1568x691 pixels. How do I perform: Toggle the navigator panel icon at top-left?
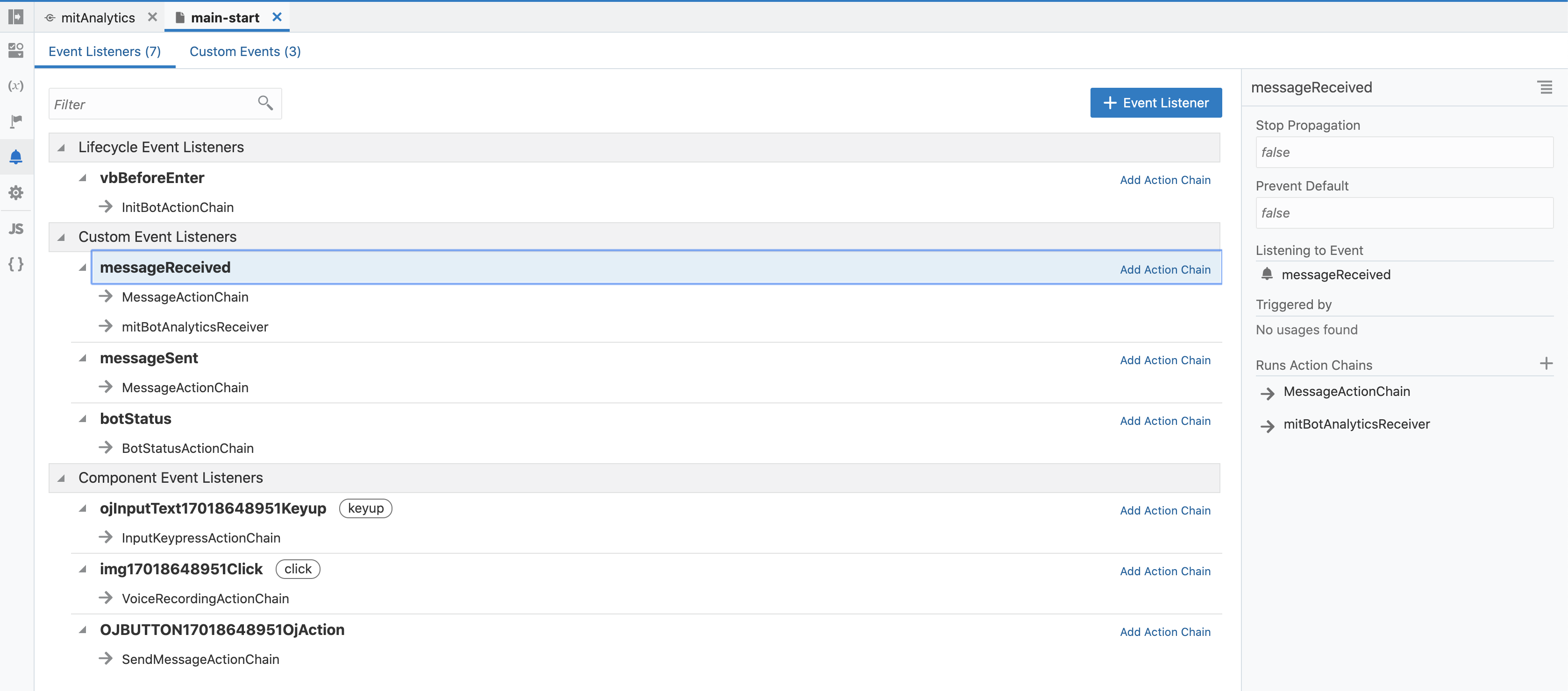[x=16, y=16]
